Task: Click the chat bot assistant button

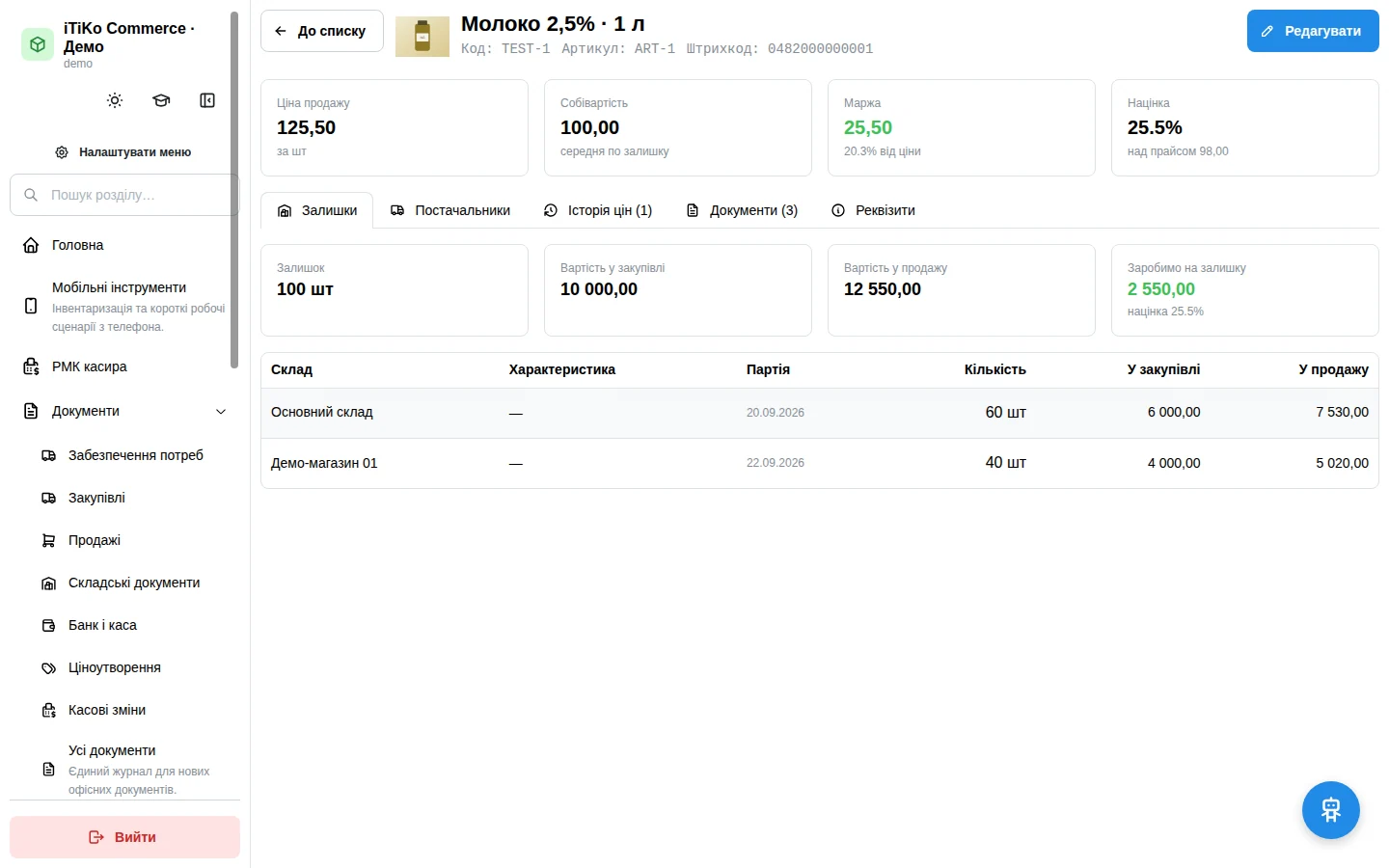Action: point(1331,810)
